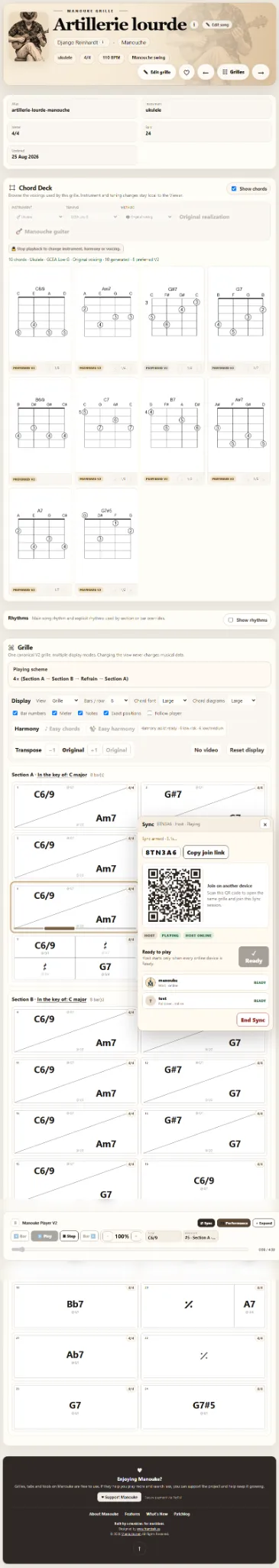
Task: Click the player Sync button
Action: 206,1223
